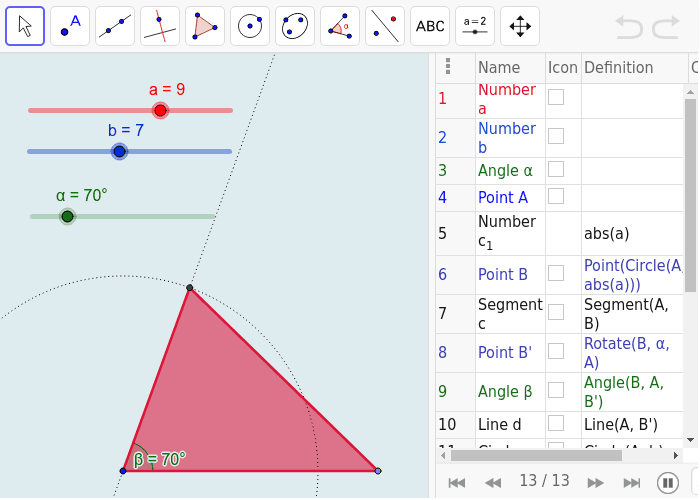Select the 'Point B' row name
The height and width of the screenshot is (500, 700).
(x=503, y=274)
